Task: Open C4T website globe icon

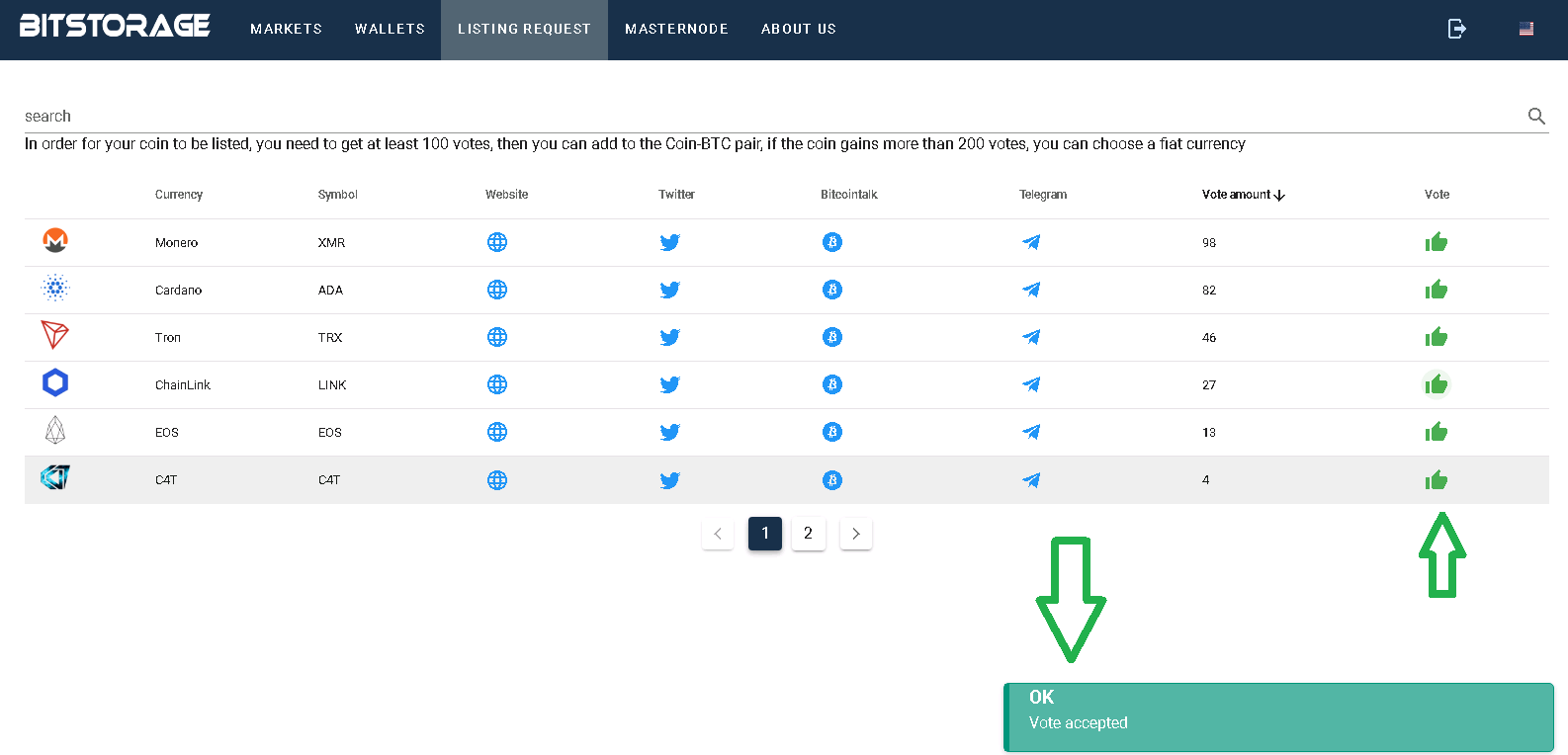Action: 497,480
